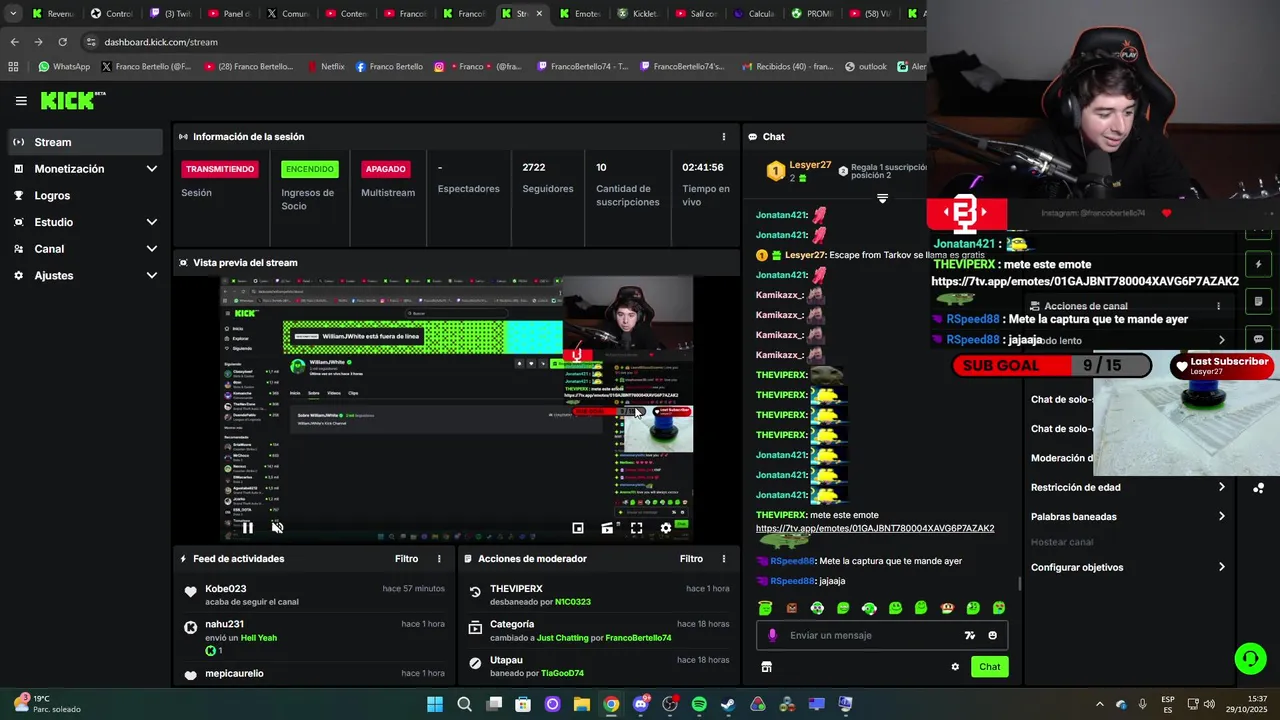Click Just Chatting category link

[x=563, y=638]
